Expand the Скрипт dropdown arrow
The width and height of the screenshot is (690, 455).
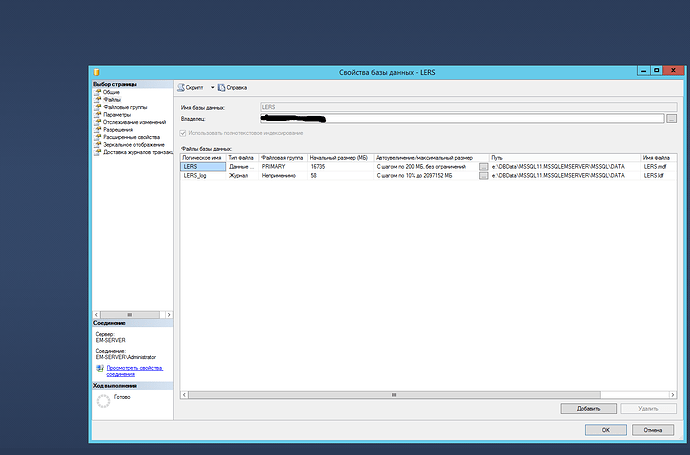click(x=212, y=88)
